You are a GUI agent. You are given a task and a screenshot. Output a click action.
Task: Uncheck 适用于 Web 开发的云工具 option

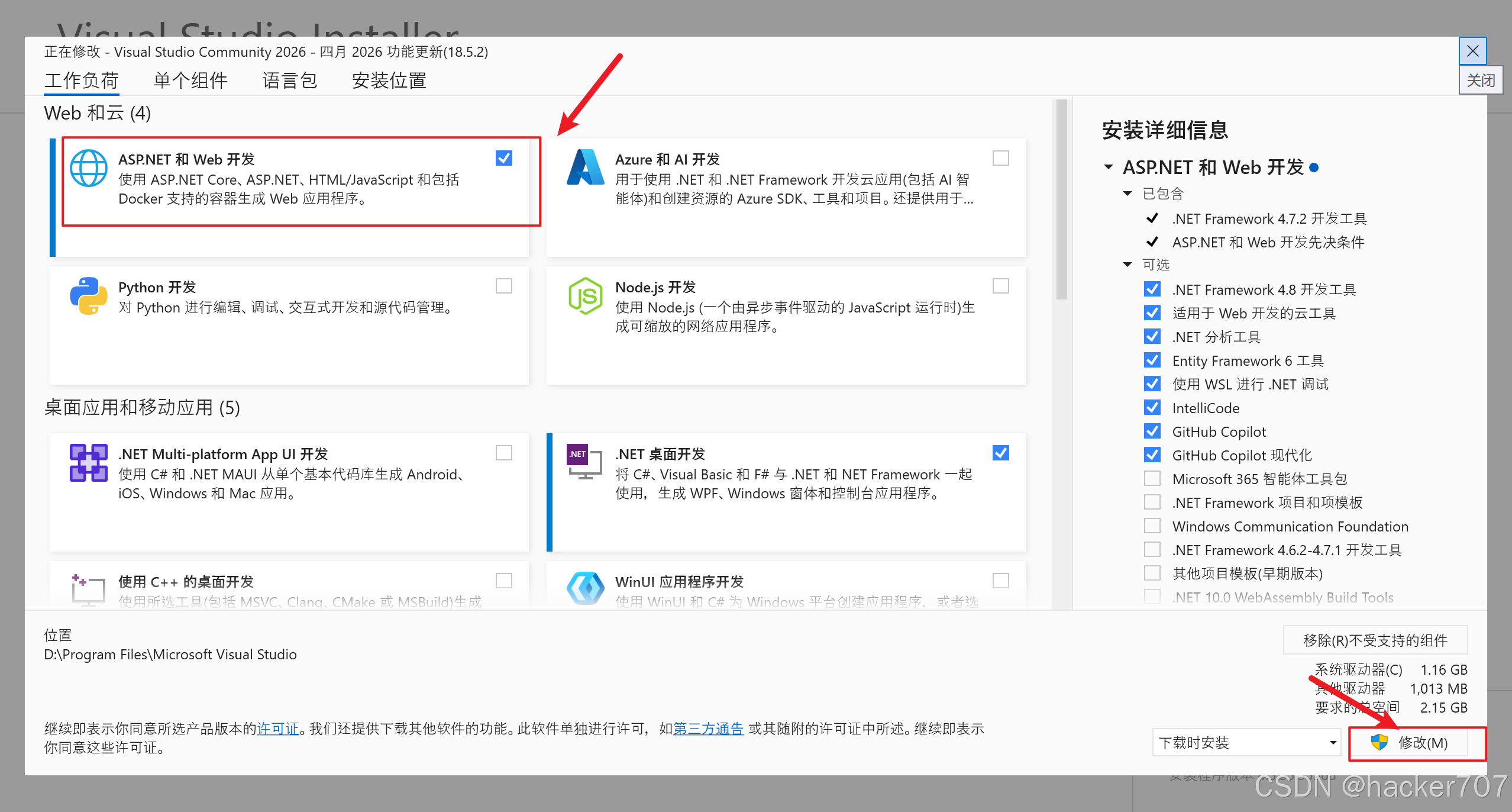[x=1152, y=312]
